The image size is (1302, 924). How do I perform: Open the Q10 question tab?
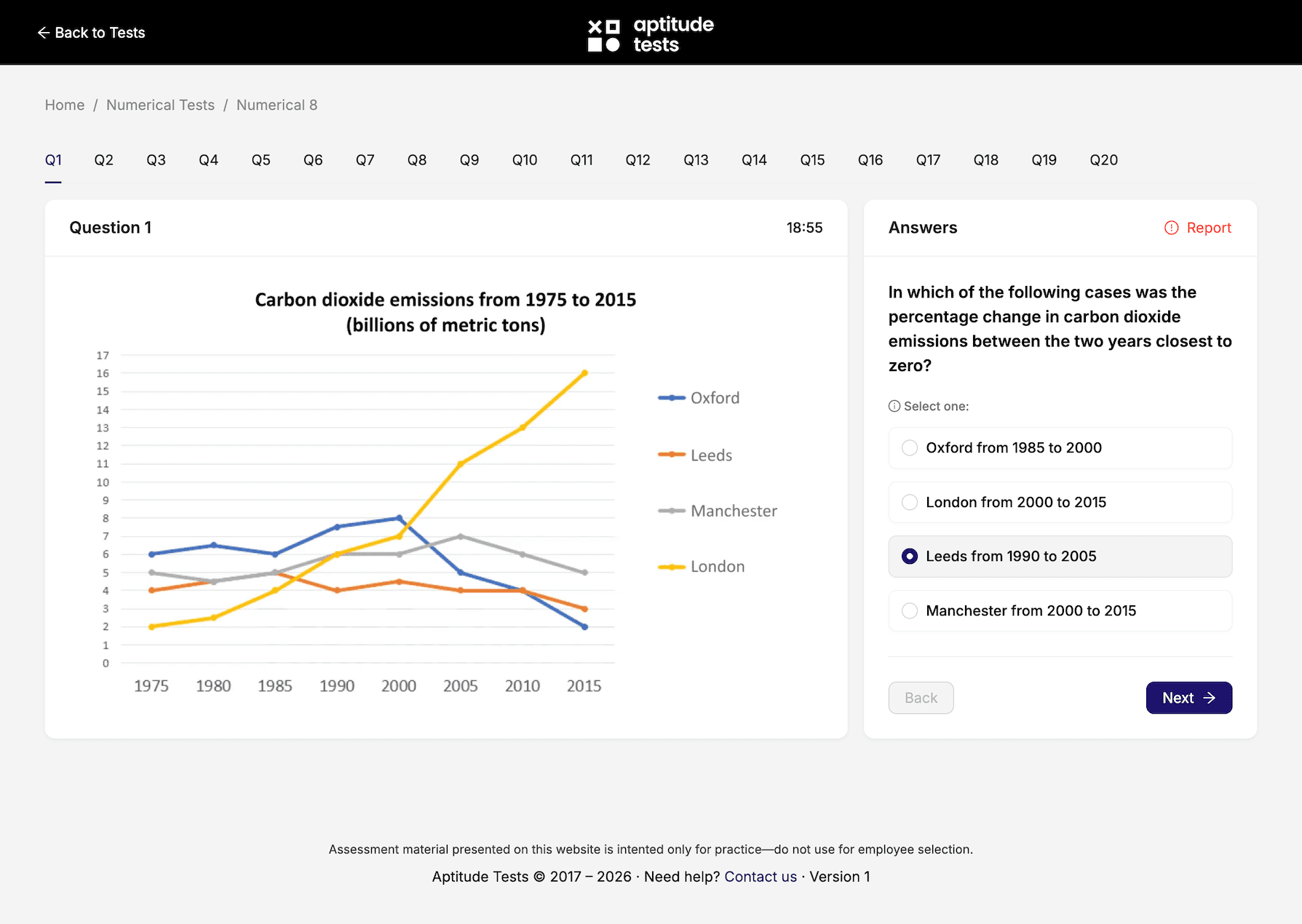coord(525,160)
